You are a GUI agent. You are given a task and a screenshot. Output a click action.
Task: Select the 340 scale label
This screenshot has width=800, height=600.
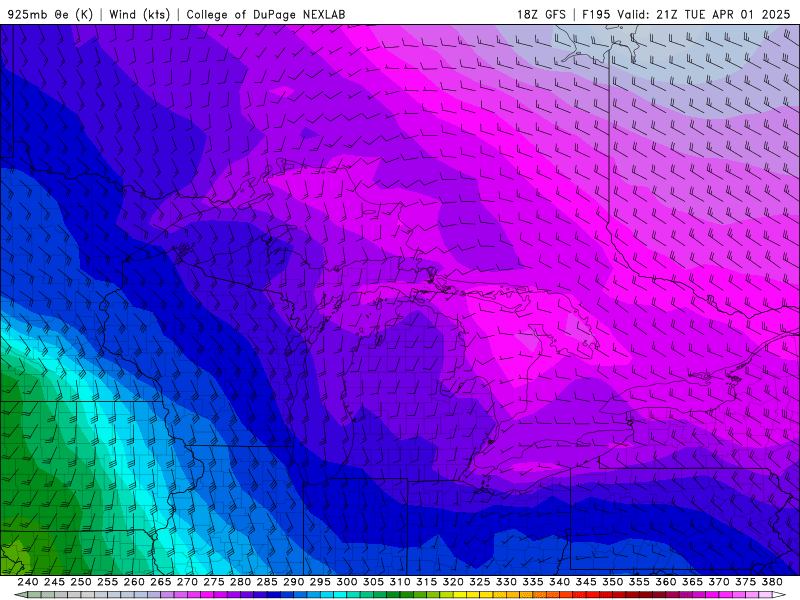559,582
